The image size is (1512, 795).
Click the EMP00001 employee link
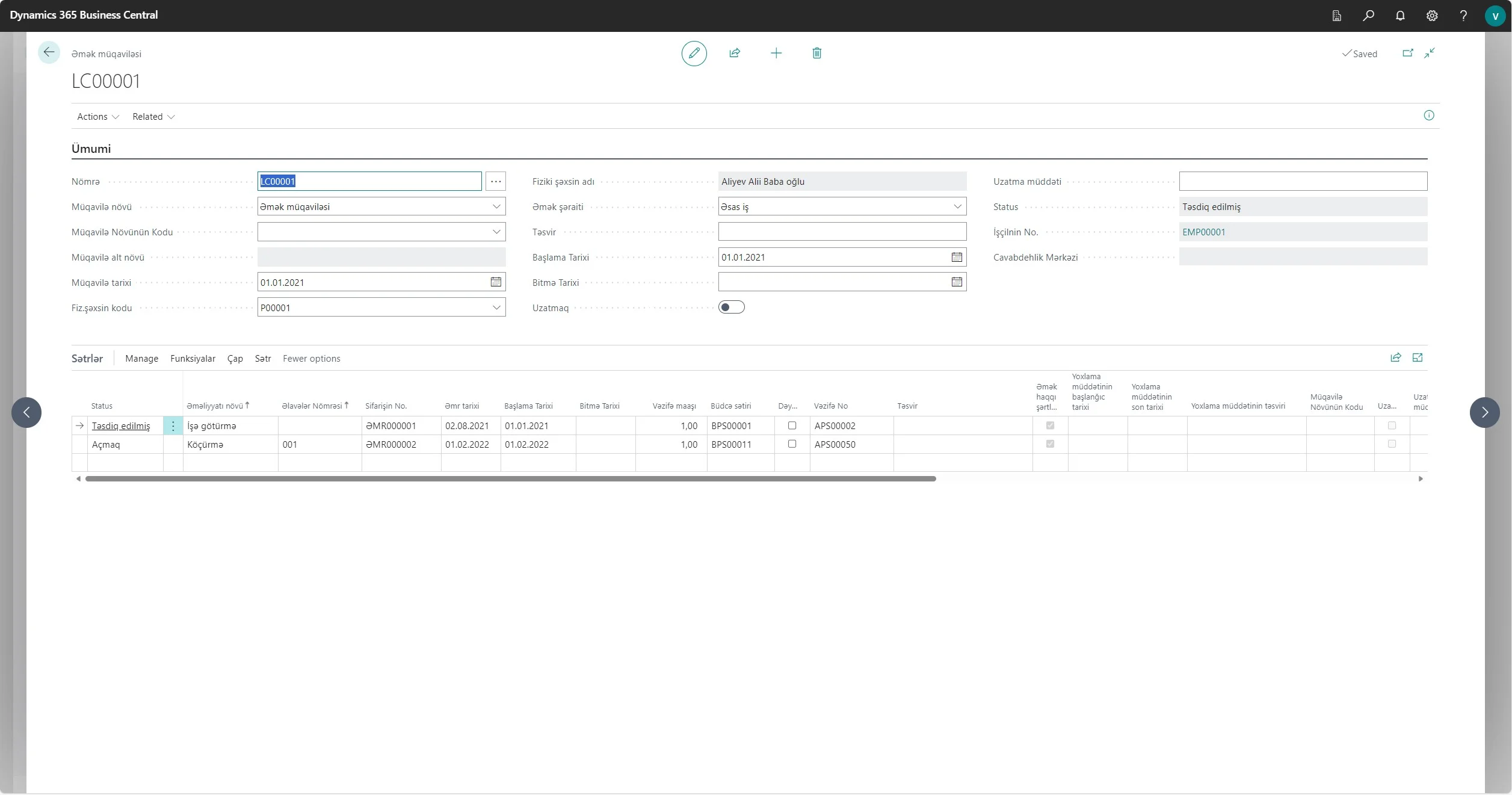click(x=1203, y=232)
